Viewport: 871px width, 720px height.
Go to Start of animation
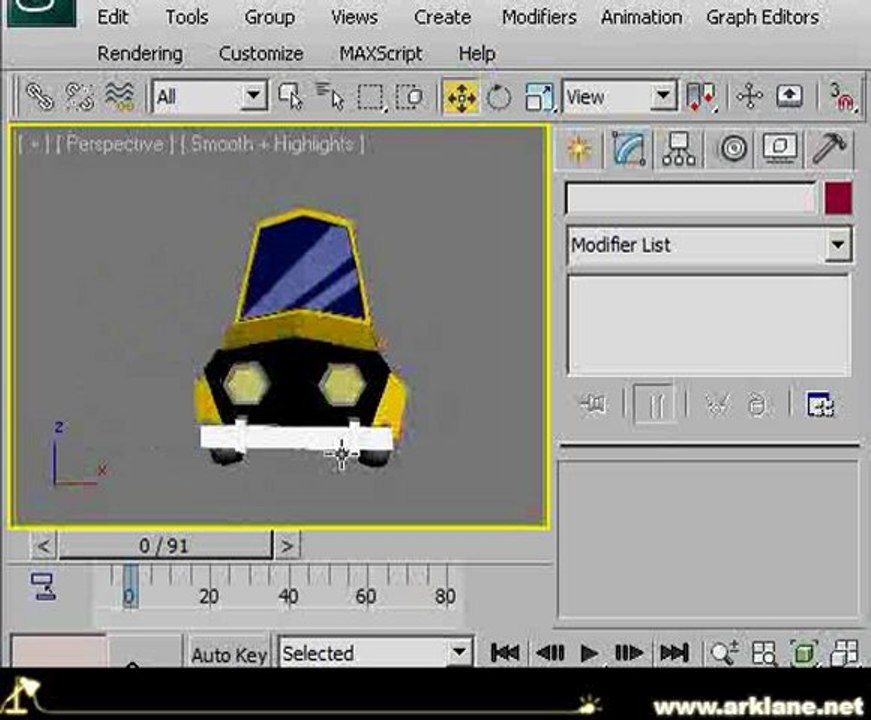click(x=505, y=653)
